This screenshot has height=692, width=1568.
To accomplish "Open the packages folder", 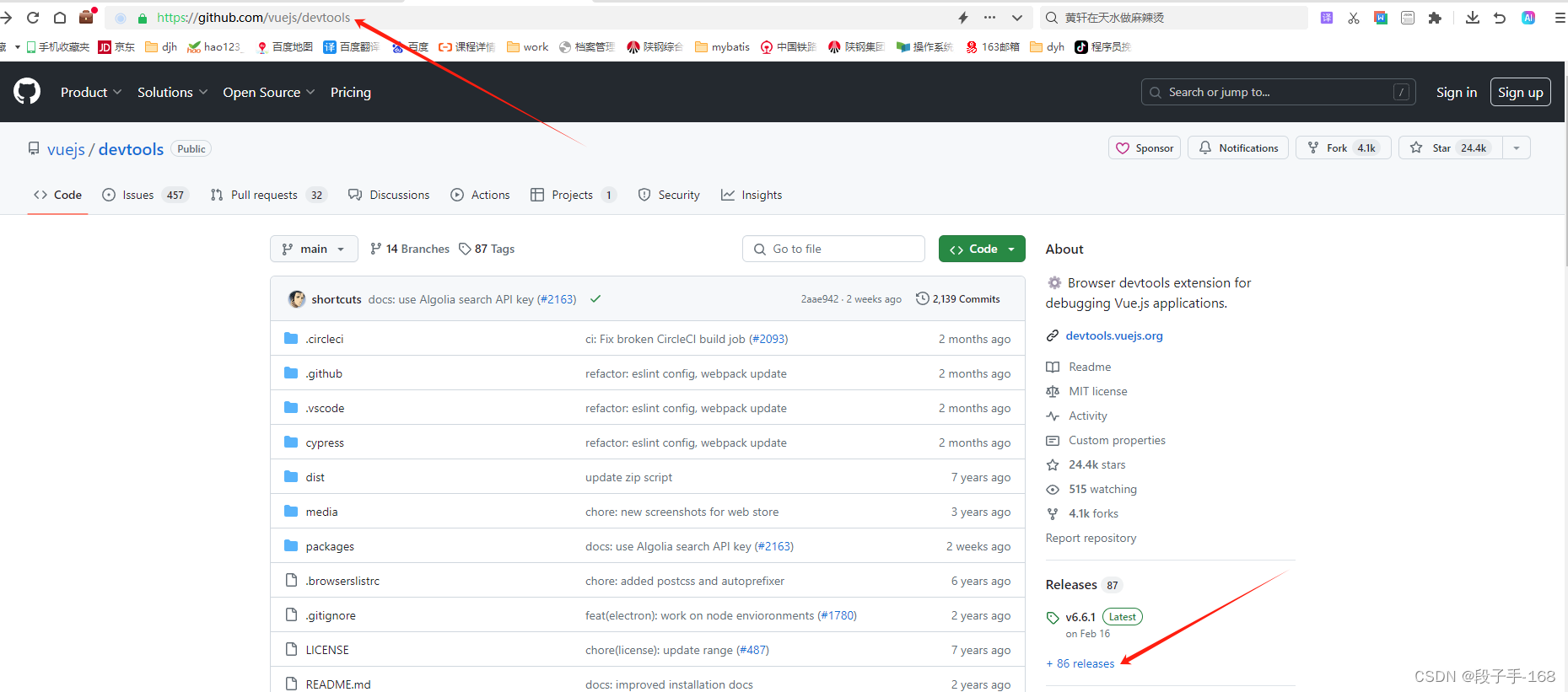I will [330, 546].
